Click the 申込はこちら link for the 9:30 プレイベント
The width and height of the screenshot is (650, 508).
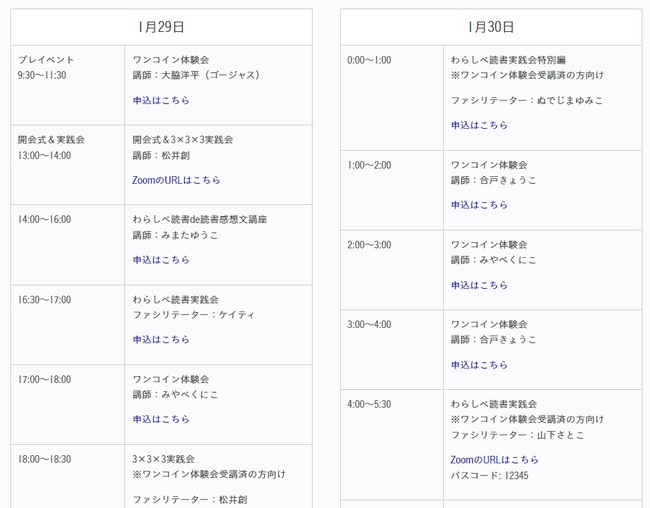pos(161,100)
